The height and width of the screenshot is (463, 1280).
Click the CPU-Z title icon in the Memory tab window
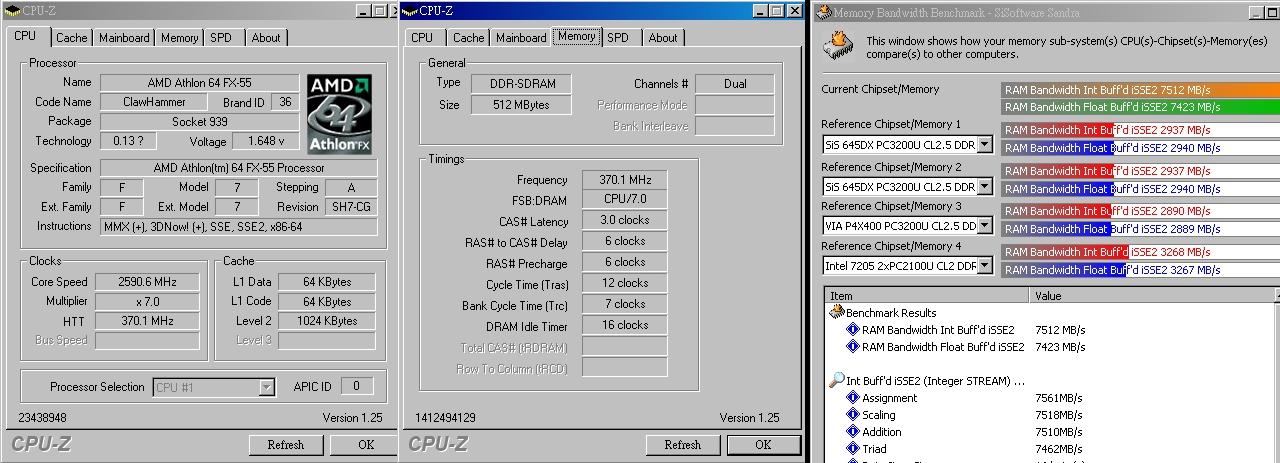pyautogui.click(x=410, y=11)
